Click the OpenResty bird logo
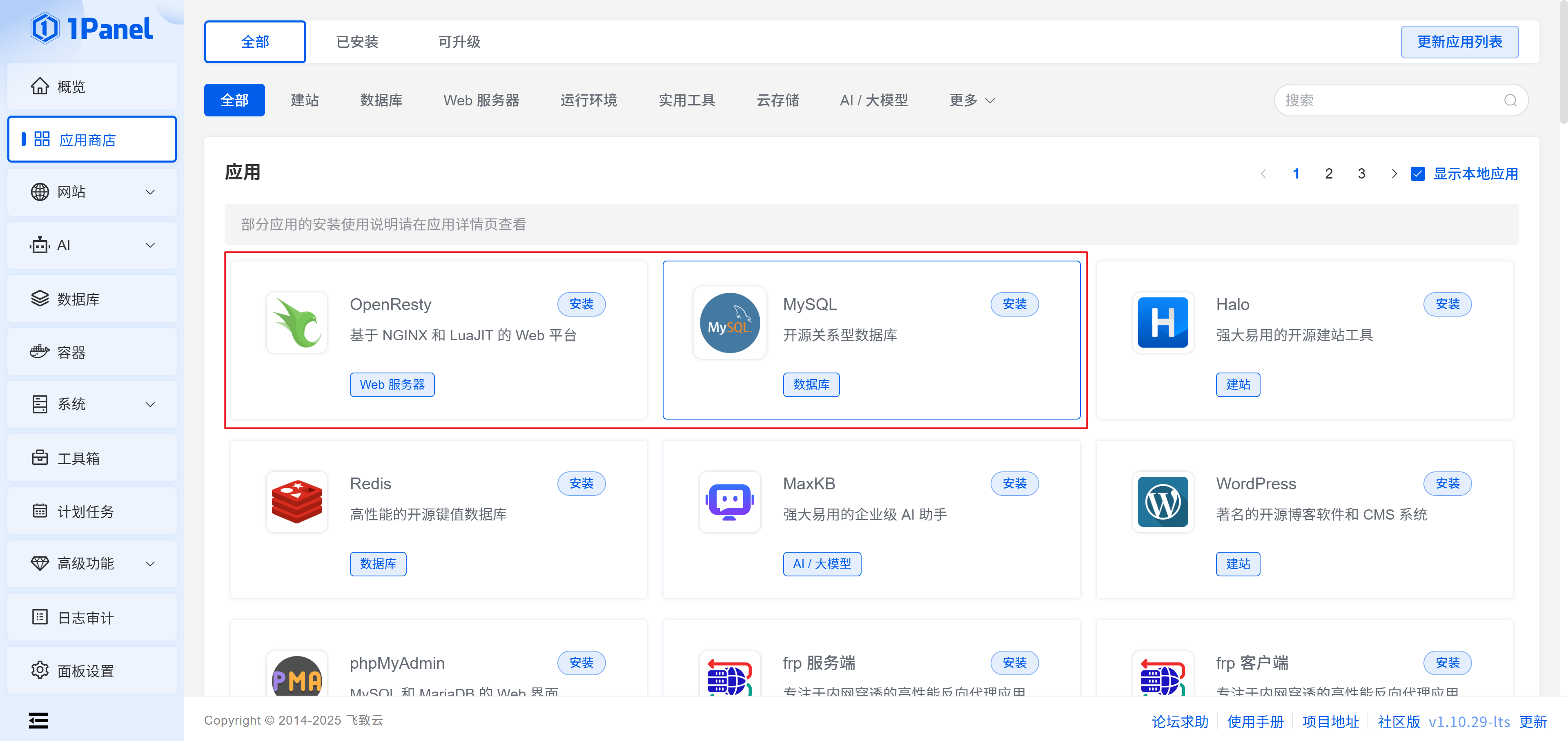Viewport: 1568px width, 741px height. pos(297,323)
